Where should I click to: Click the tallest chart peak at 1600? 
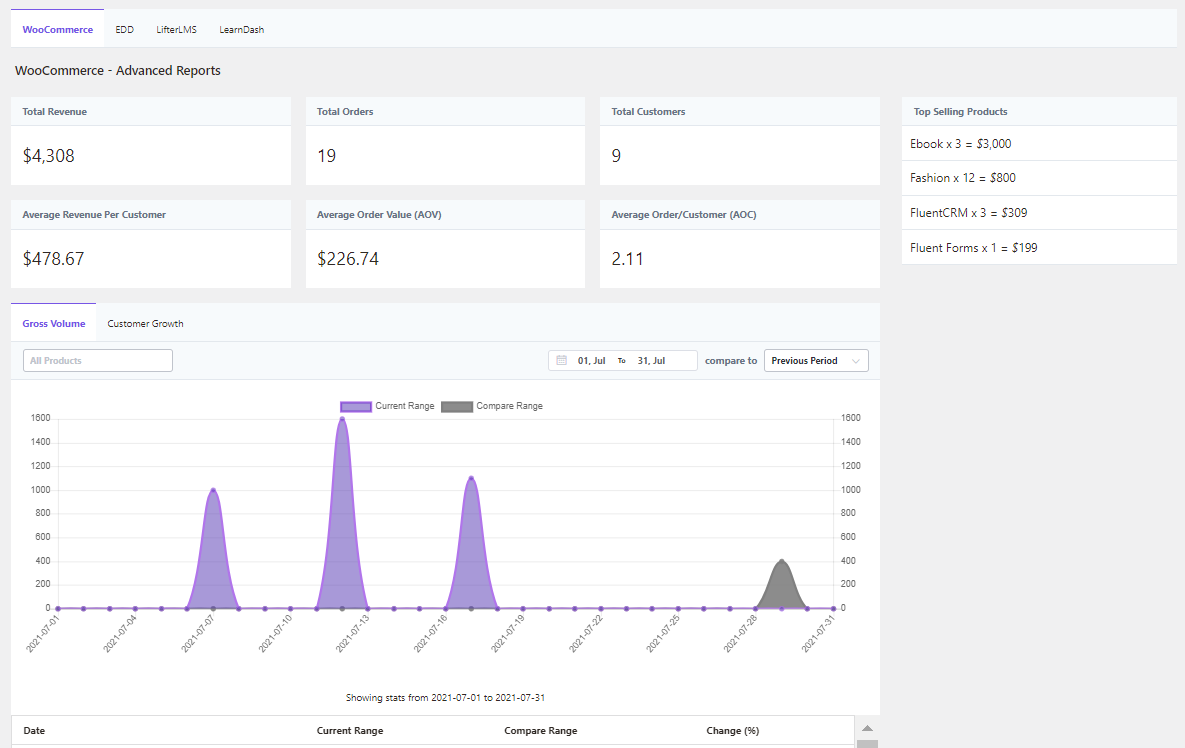[342, 420]
